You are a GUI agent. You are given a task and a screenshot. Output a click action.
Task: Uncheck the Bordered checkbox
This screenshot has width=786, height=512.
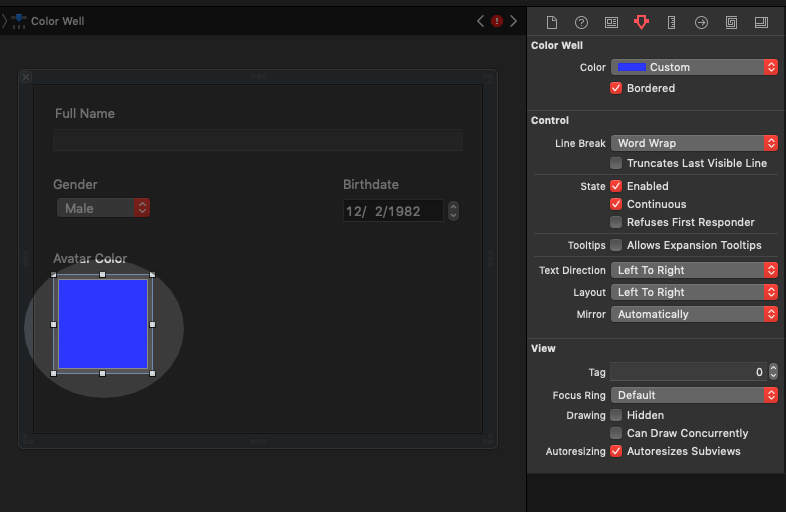click(x=617, y=88)
